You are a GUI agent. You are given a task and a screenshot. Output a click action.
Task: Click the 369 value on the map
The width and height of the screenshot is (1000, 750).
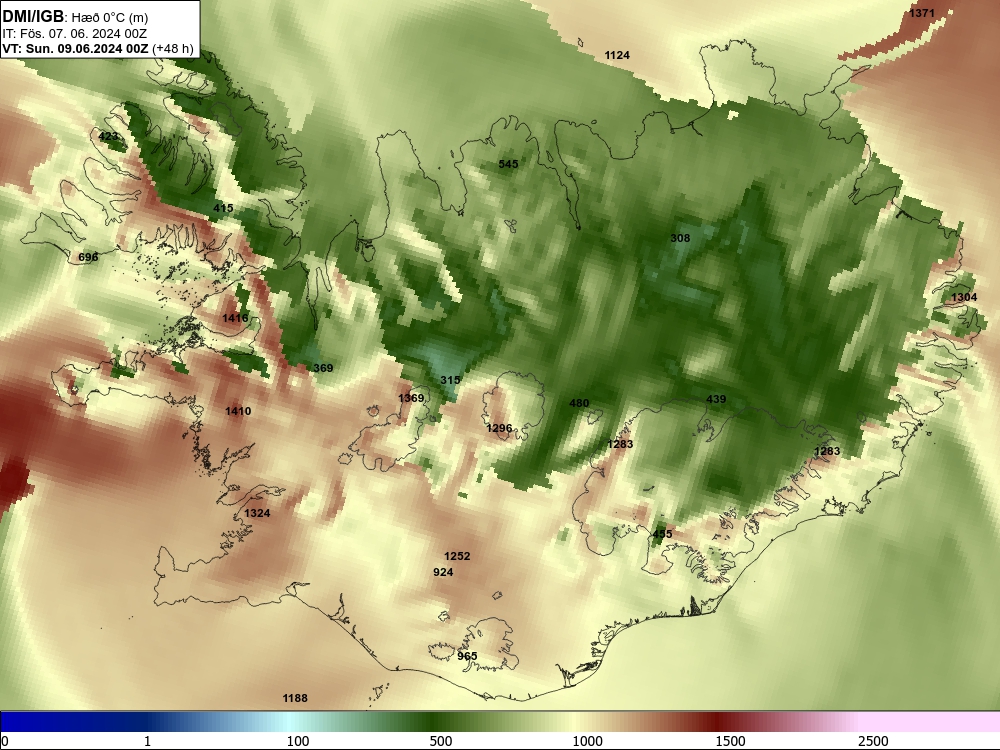click(x=323, y=368)
